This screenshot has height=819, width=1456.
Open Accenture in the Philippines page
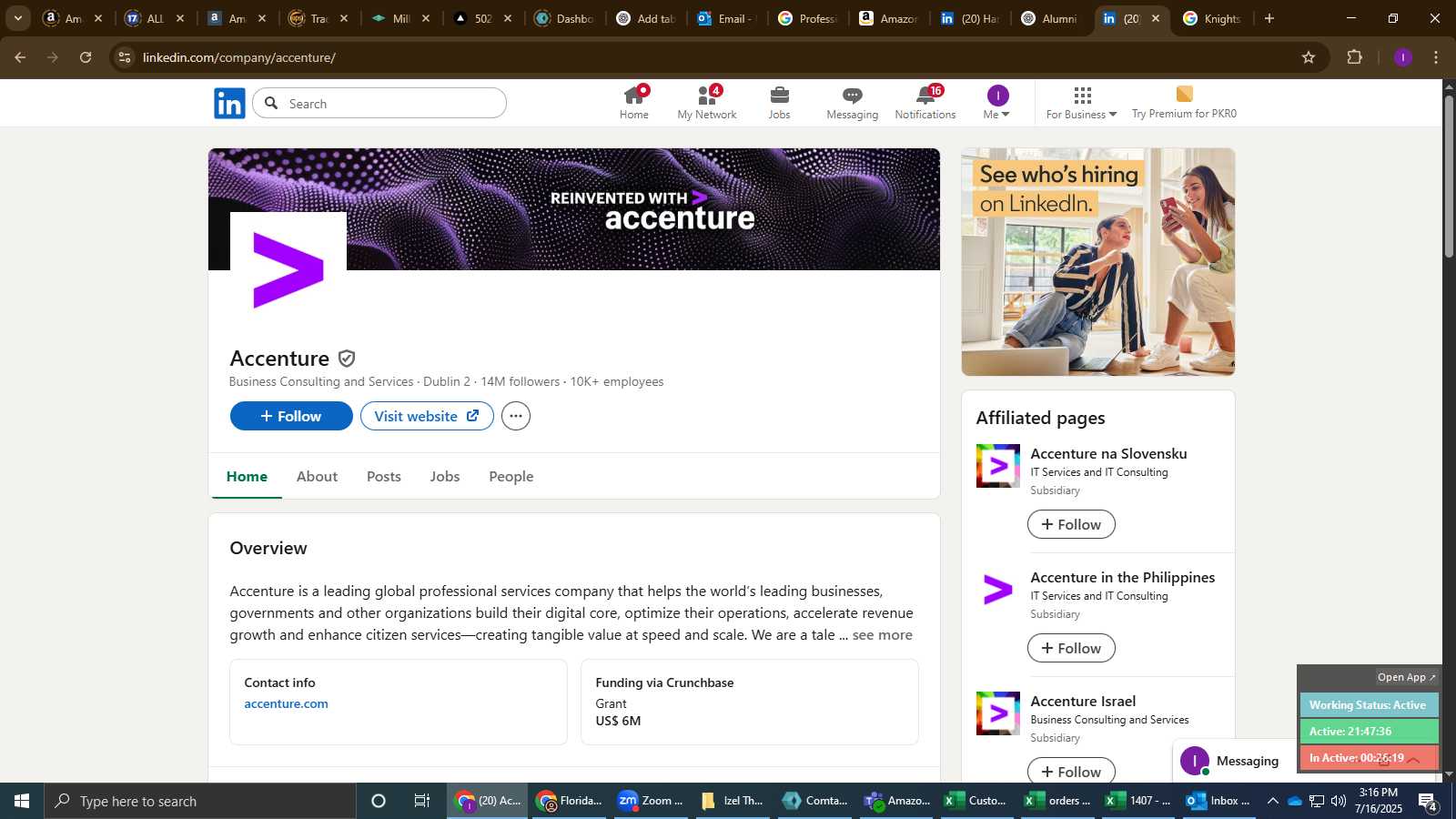(1123, 577)
